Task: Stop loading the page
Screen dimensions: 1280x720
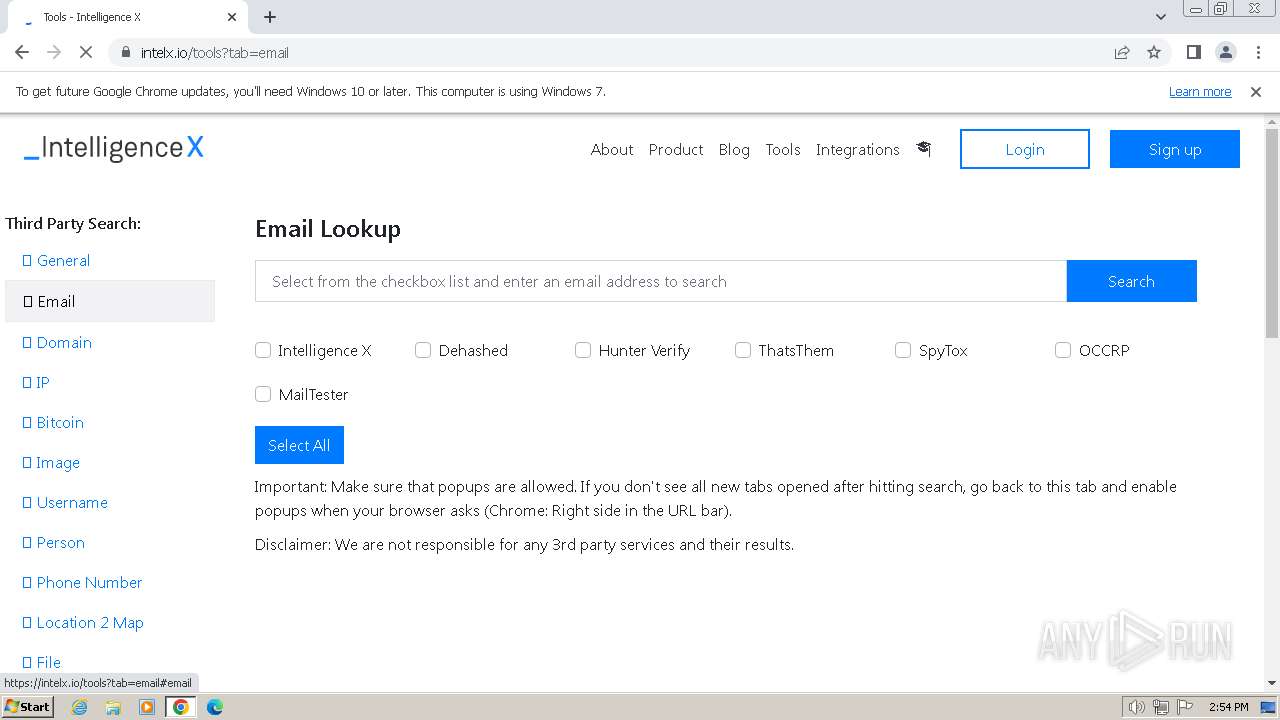Action: [x=86, y=52]
